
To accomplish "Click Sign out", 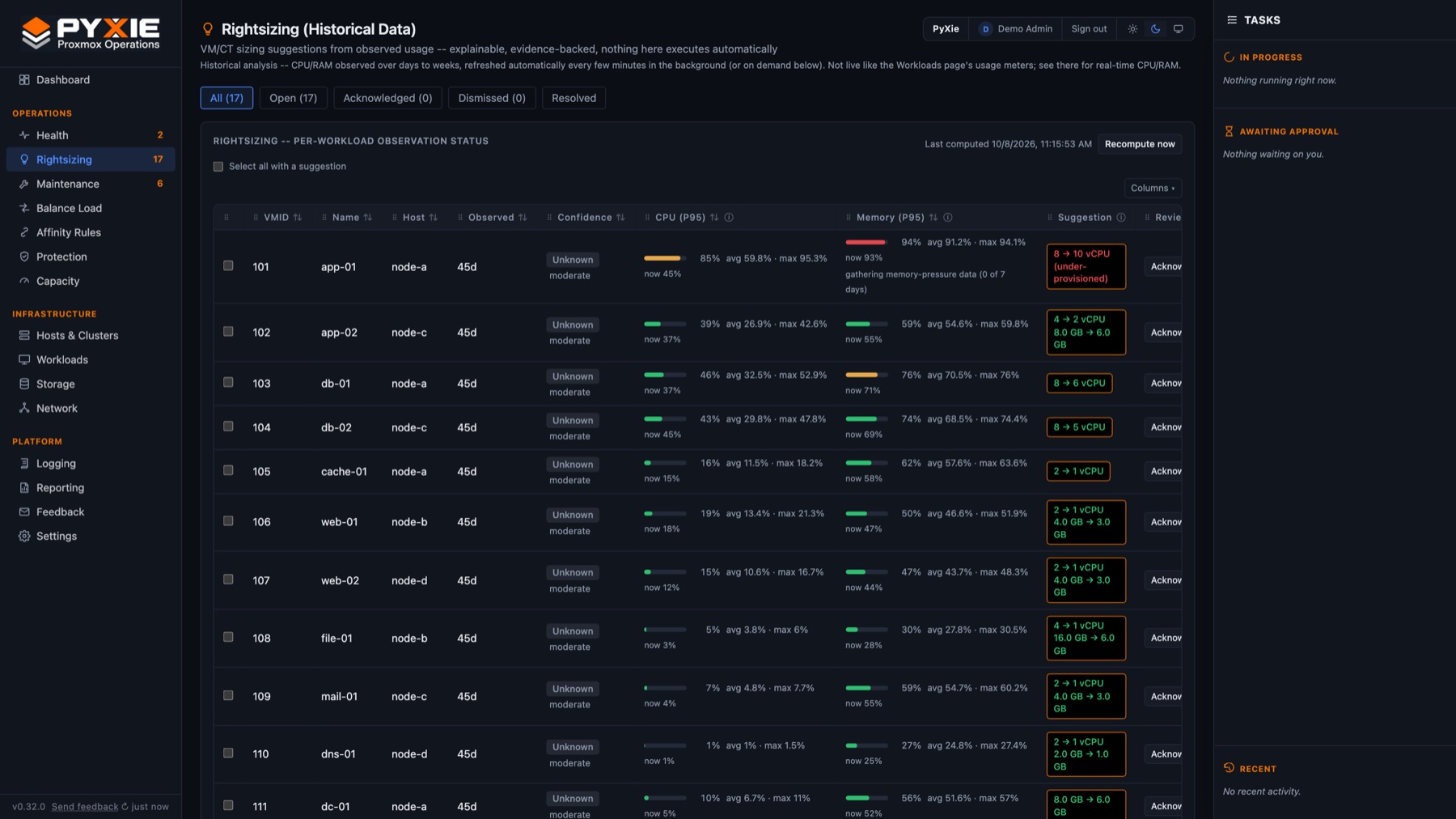I will tap(1089, 29).
